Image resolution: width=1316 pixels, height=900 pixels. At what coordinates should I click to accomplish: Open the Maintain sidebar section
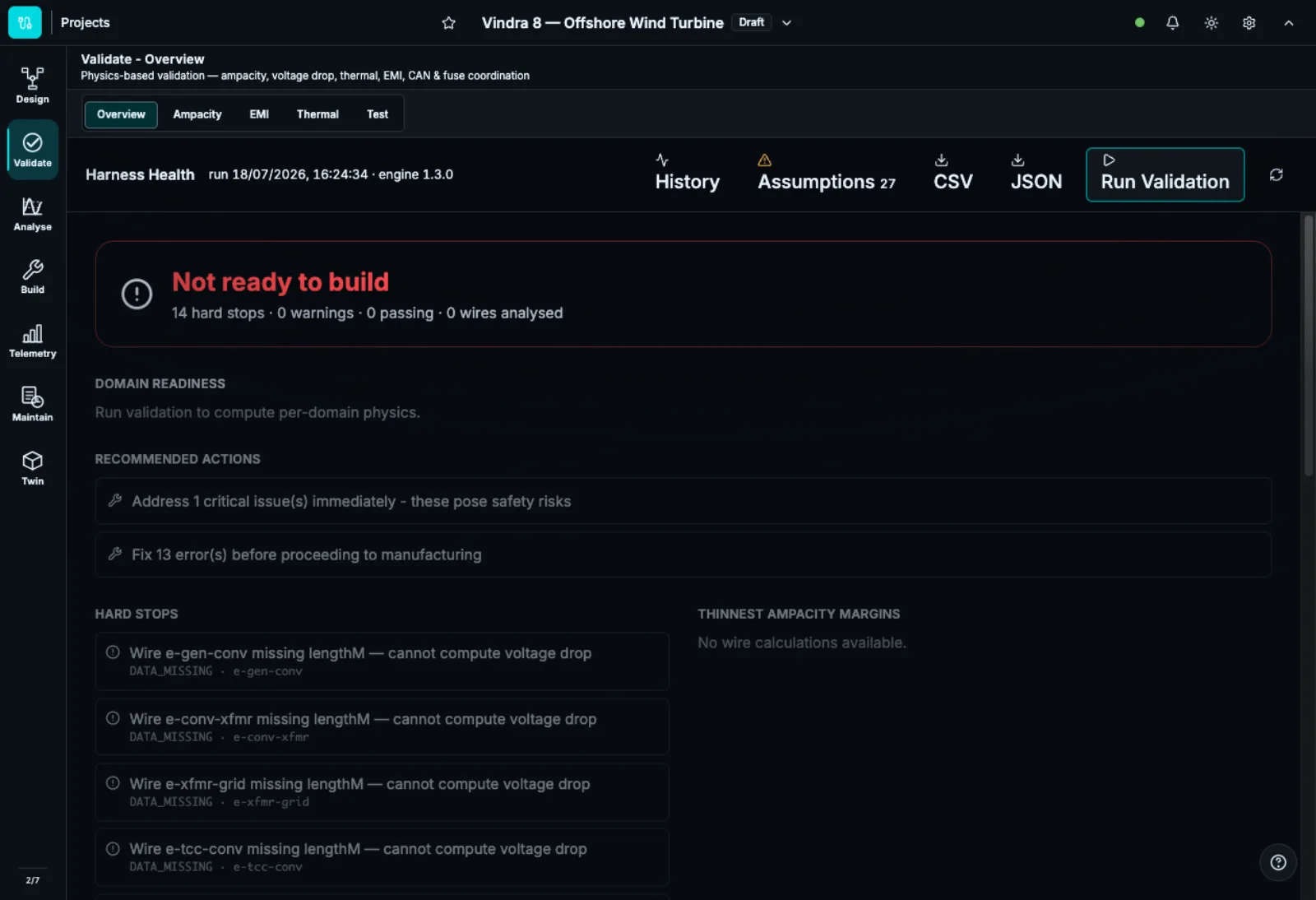(x=32, y=405)
